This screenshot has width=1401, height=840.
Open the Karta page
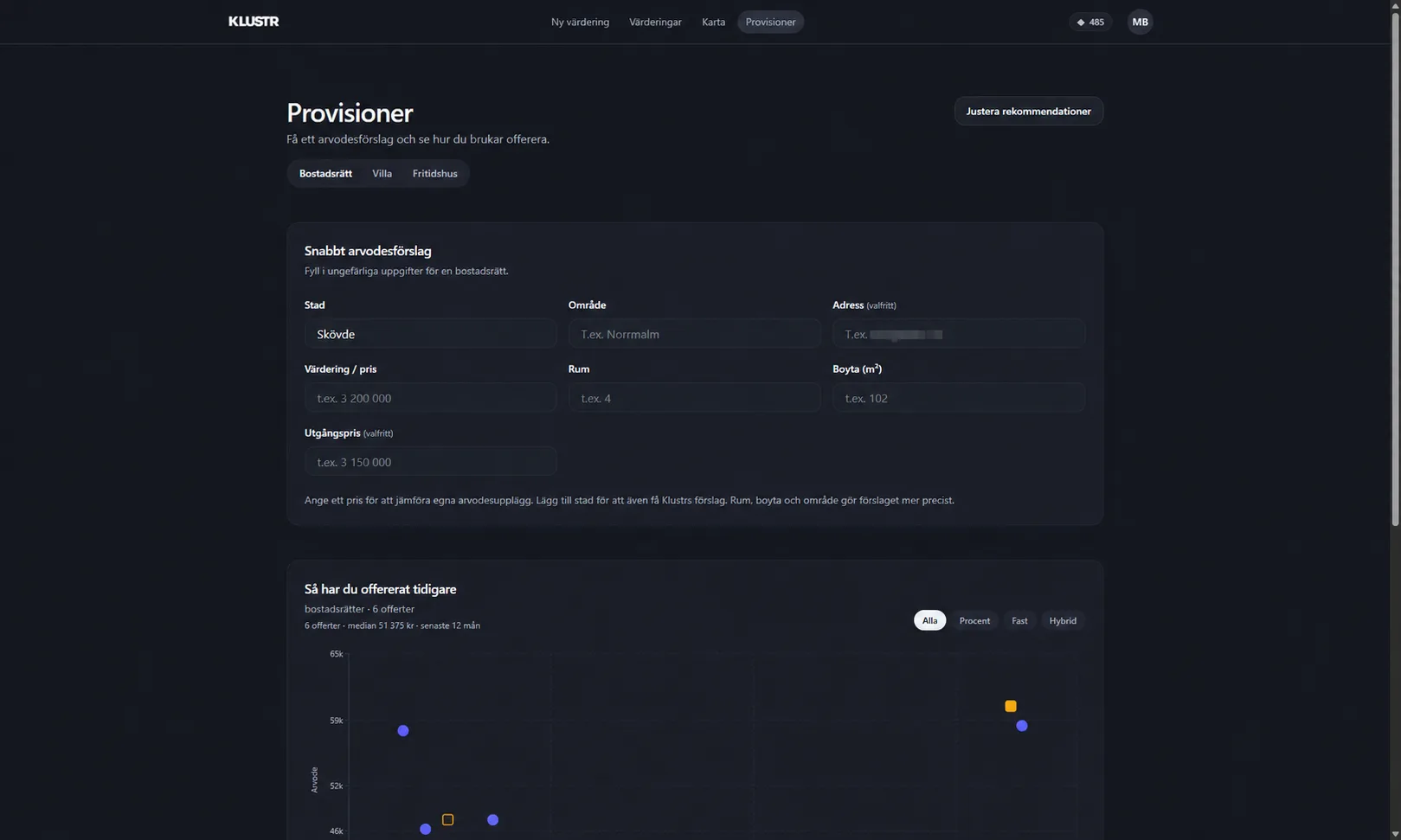pyautogui.click(x=713, y=22)
